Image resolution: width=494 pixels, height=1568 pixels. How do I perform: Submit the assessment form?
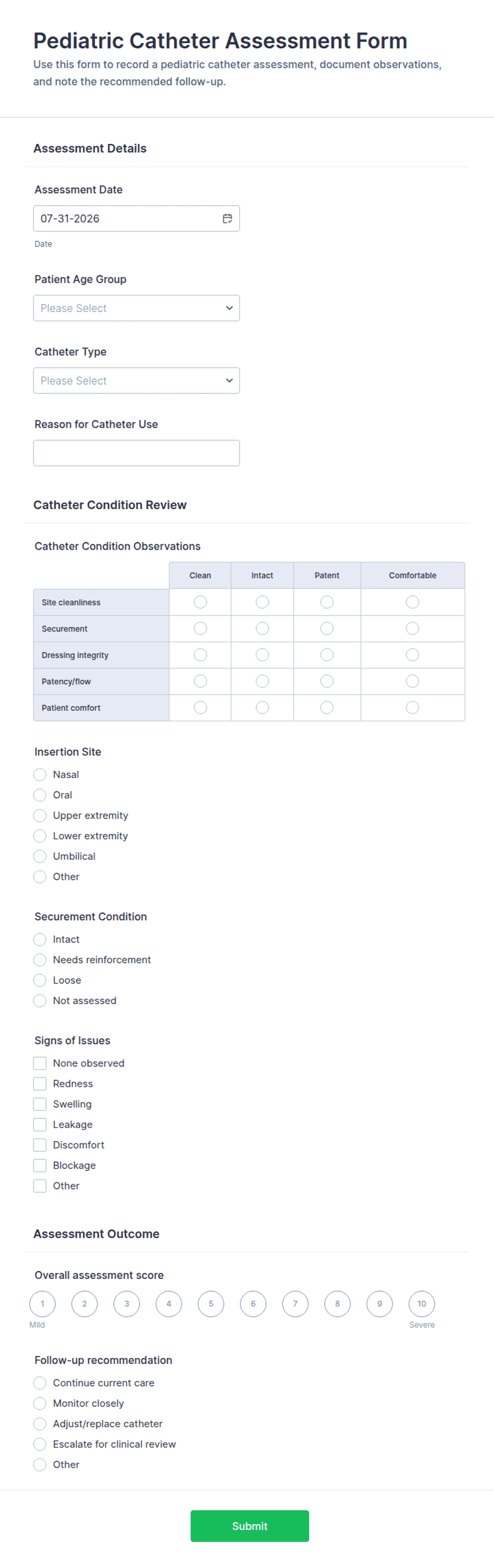pyautogui.click(x=250, y=1526)
